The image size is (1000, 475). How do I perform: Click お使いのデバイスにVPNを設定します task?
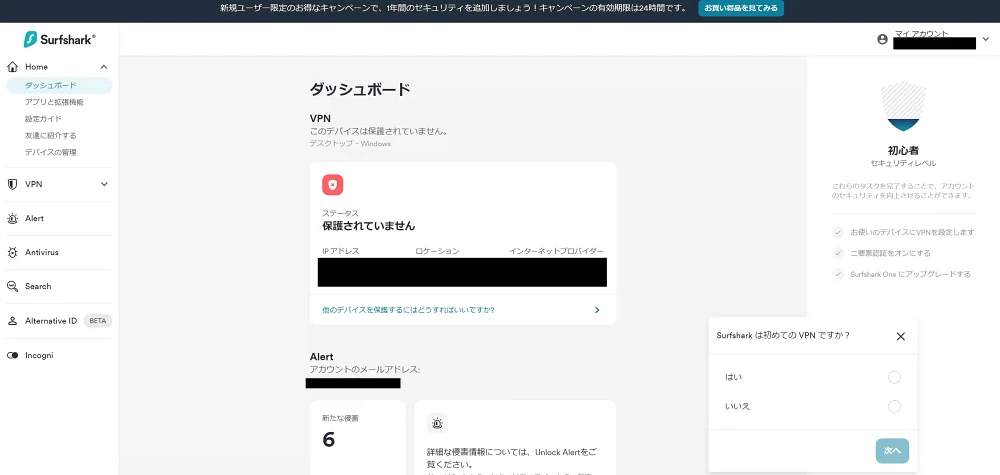click(x=912, y=233)
